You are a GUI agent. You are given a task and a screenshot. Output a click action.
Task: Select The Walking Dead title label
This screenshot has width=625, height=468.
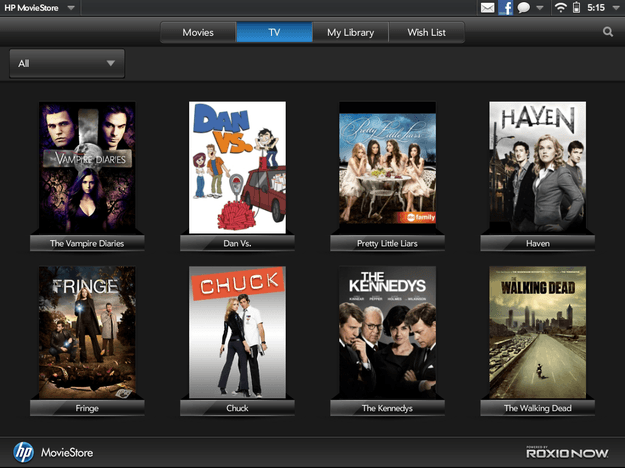[x=538, y=408]
